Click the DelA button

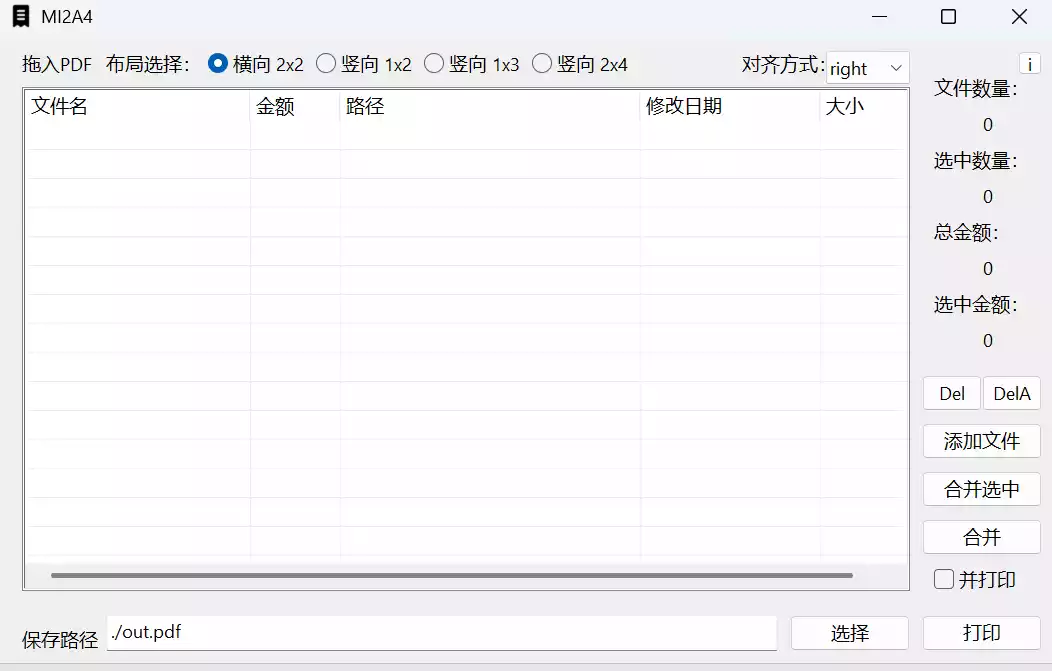1011,393
